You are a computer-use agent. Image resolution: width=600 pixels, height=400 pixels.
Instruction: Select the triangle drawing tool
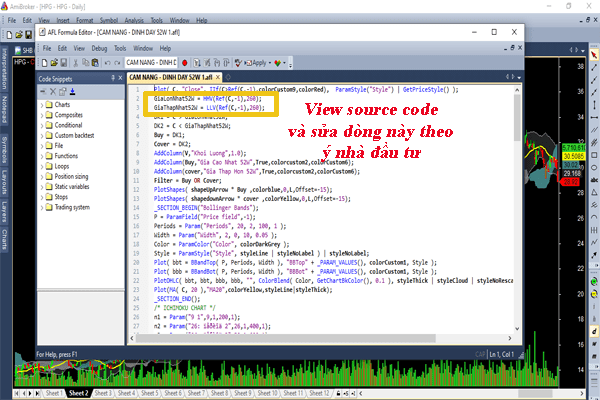594,193
